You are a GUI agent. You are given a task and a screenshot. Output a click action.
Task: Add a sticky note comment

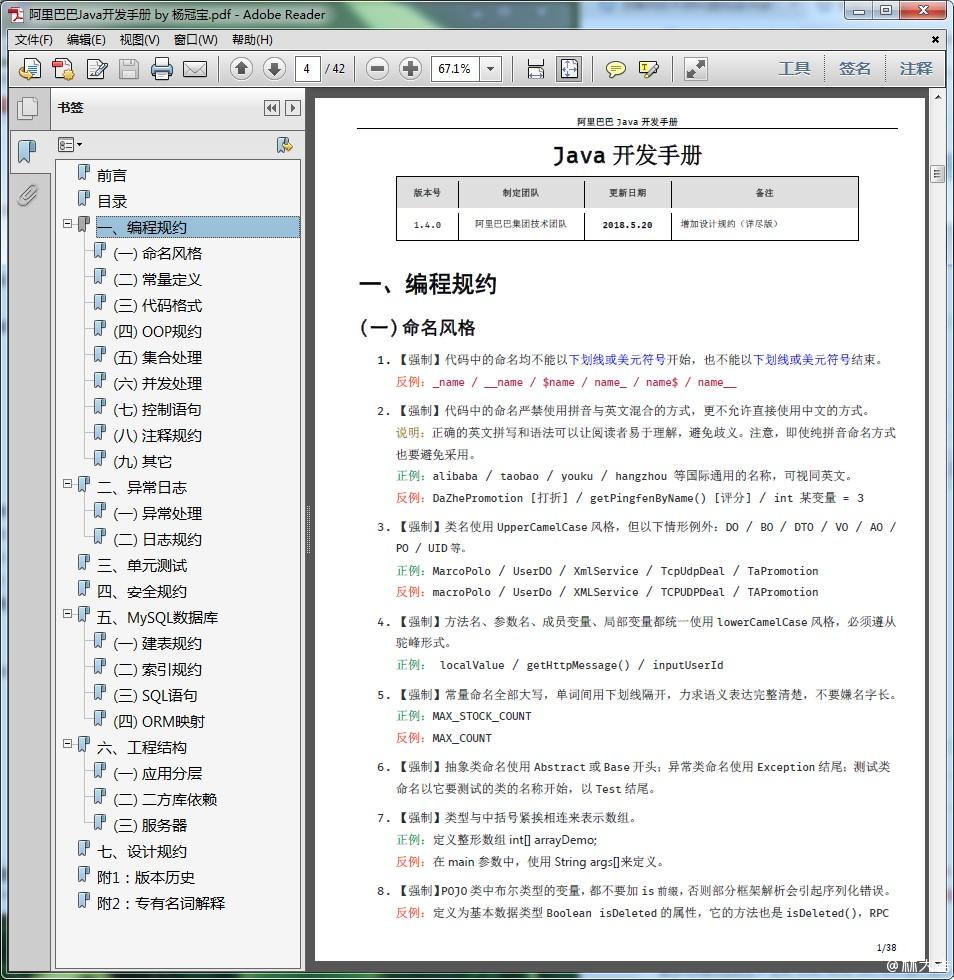point(616,69)
